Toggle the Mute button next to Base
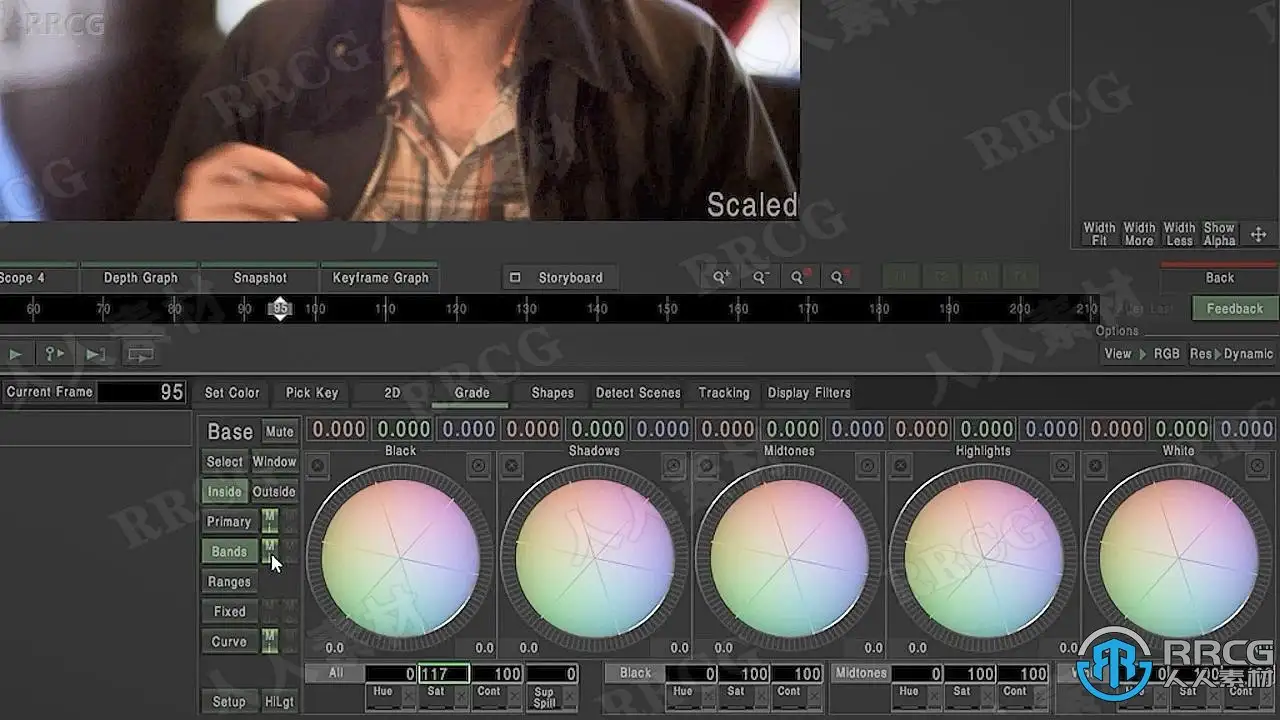1280x720 pixels. pyautogui.click(x=279, y=431)
